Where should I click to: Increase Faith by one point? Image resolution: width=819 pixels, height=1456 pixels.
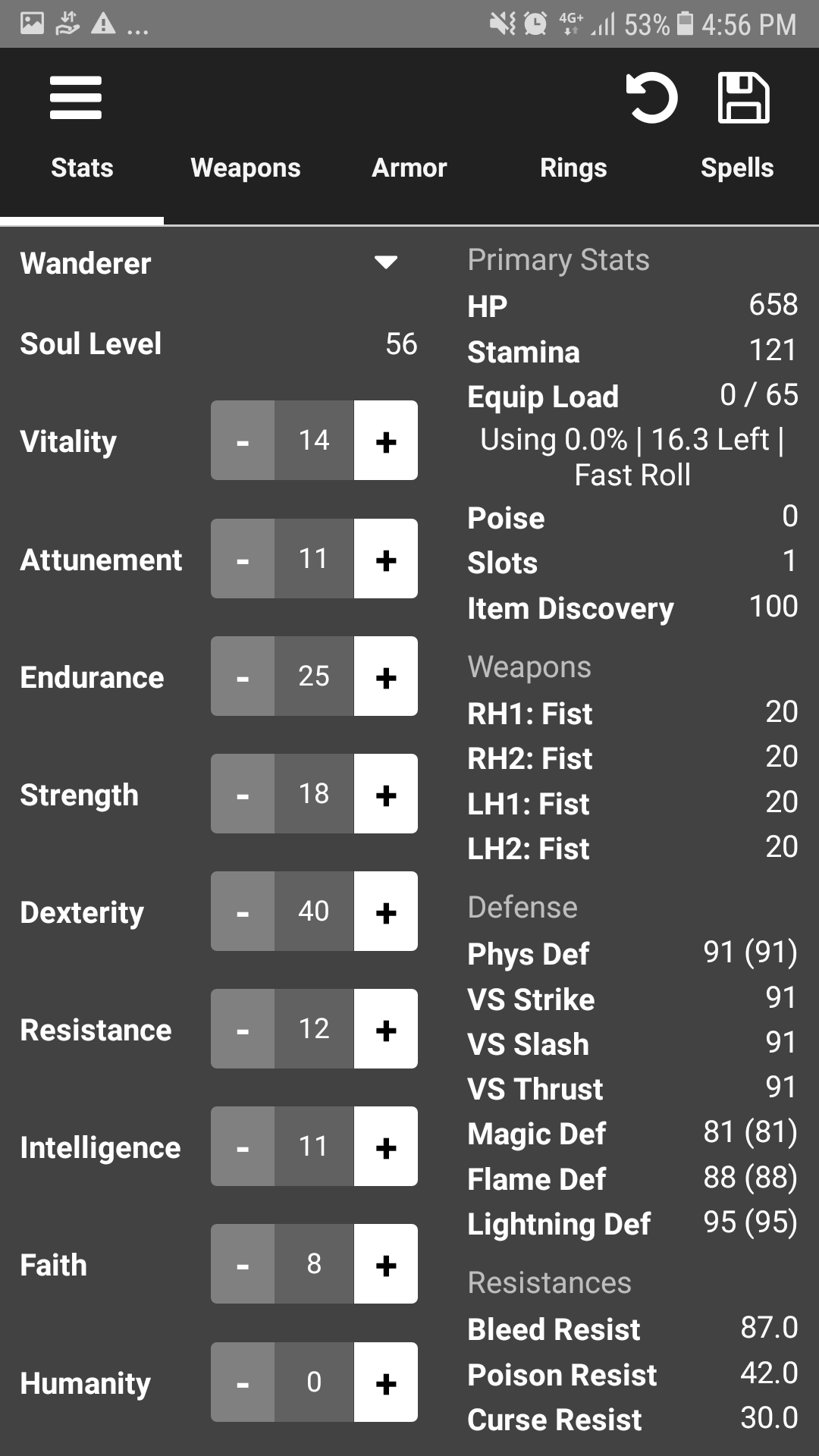coord(385,1264)
